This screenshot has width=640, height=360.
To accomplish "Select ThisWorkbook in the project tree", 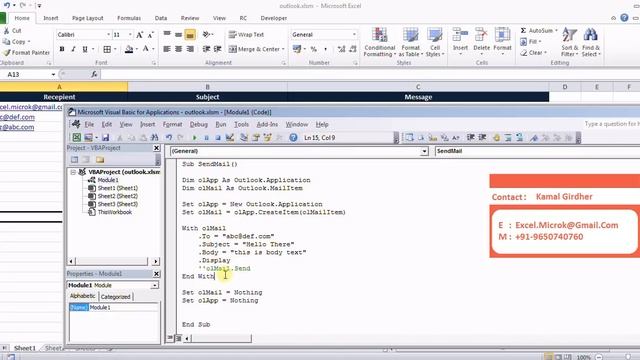I will pyautogui.click(x=110, y=212).
